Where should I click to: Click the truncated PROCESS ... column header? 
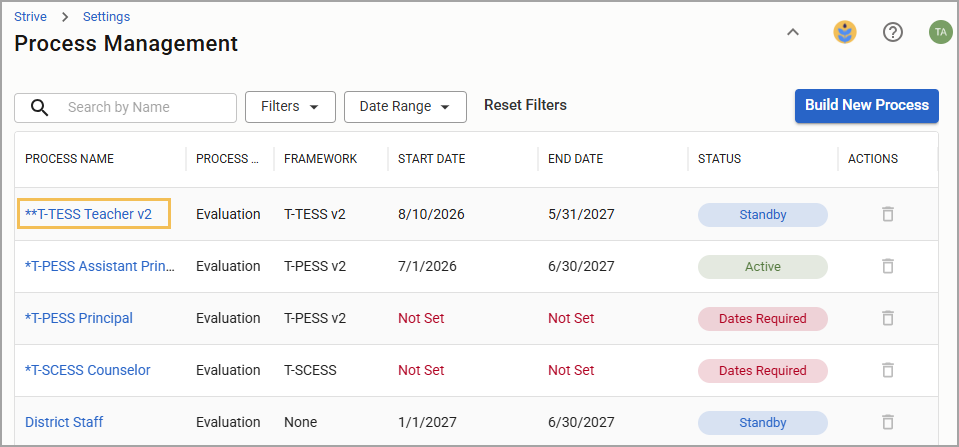point(227,159)
